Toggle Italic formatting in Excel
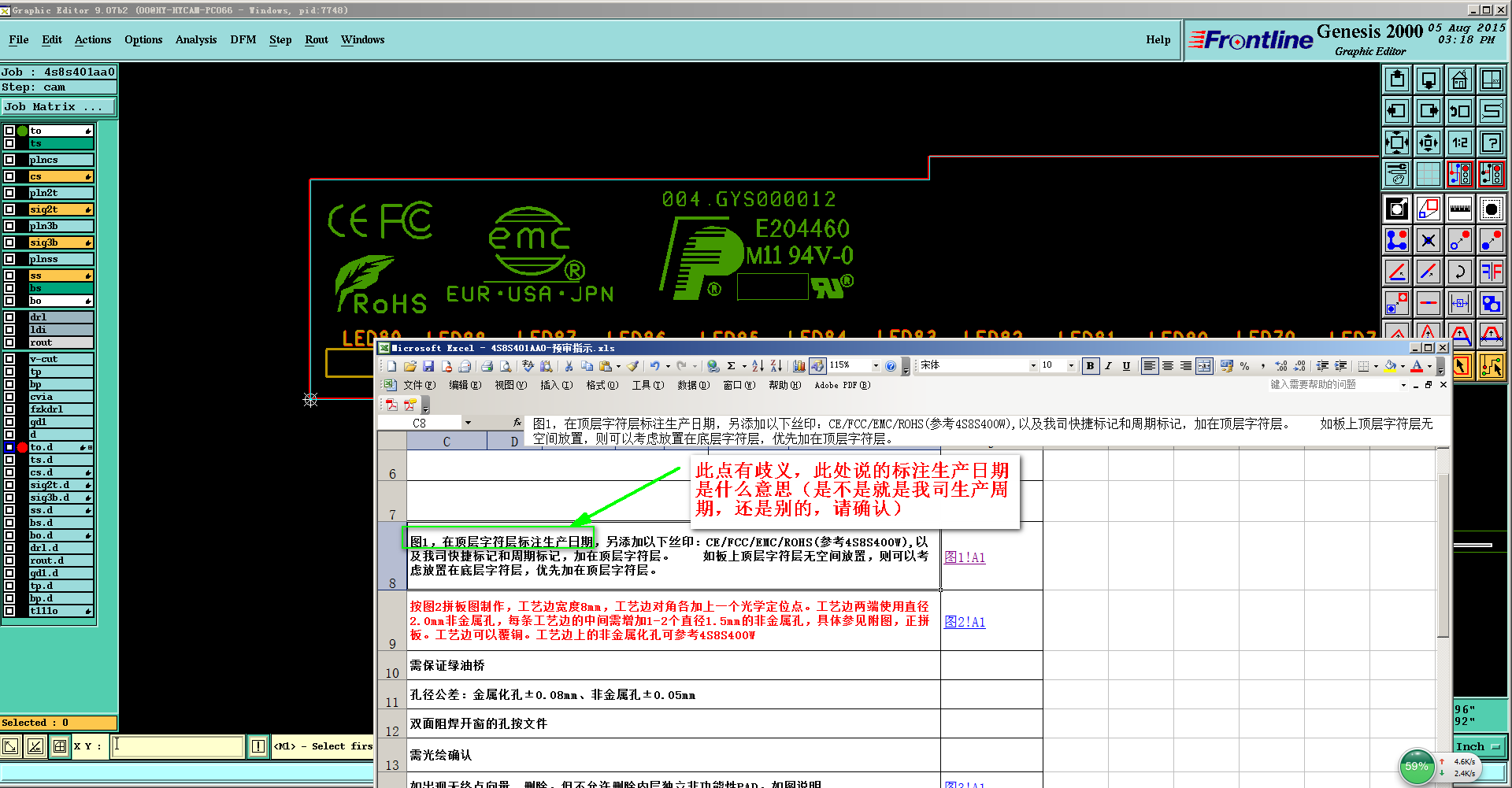 click(1108, 366)
